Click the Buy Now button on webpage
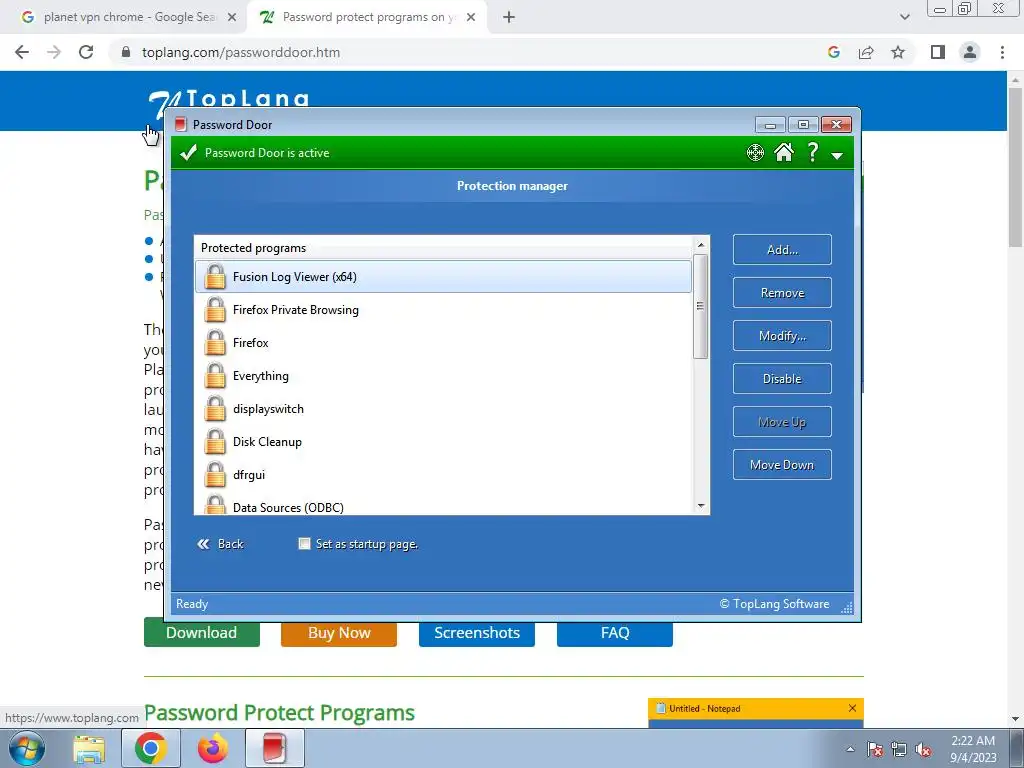Viewport: 1024px width, 768px height. (x=339, y=633)
